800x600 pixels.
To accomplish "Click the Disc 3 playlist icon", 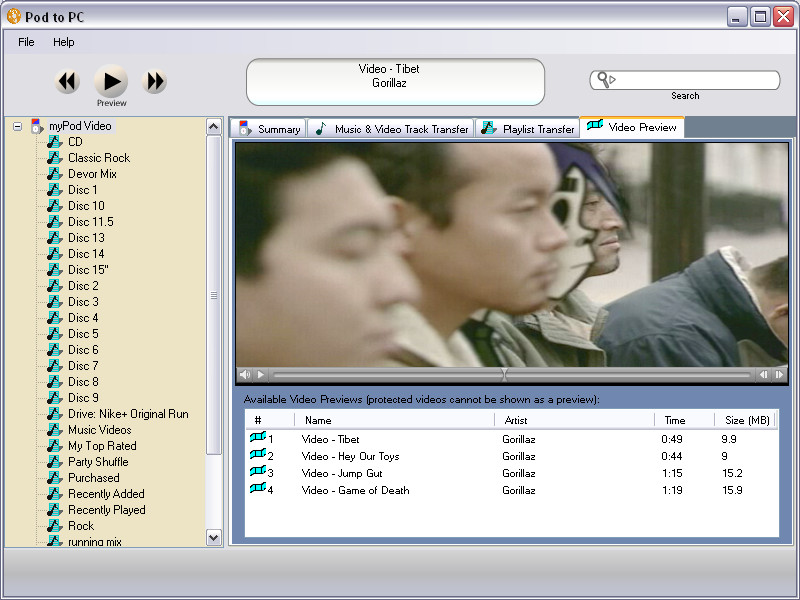I will (55, 302).
